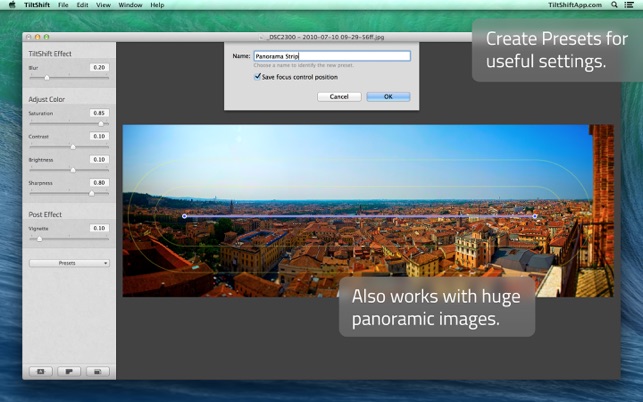Click "Choose a name to identify" hint text
Screen dimensions: 643x402
(x=303, y=65)
